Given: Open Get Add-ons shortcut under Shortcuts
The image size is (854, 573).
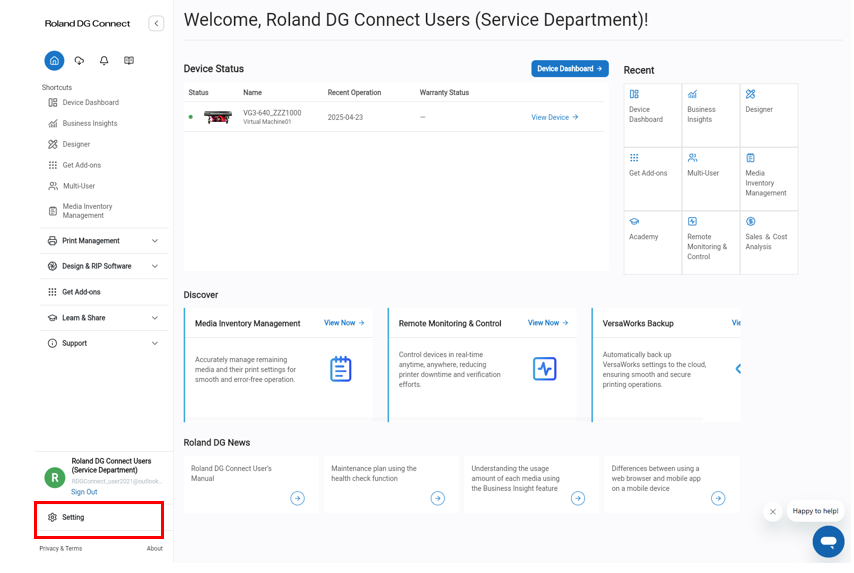Looking at the screenshot, I should [75, 165].
